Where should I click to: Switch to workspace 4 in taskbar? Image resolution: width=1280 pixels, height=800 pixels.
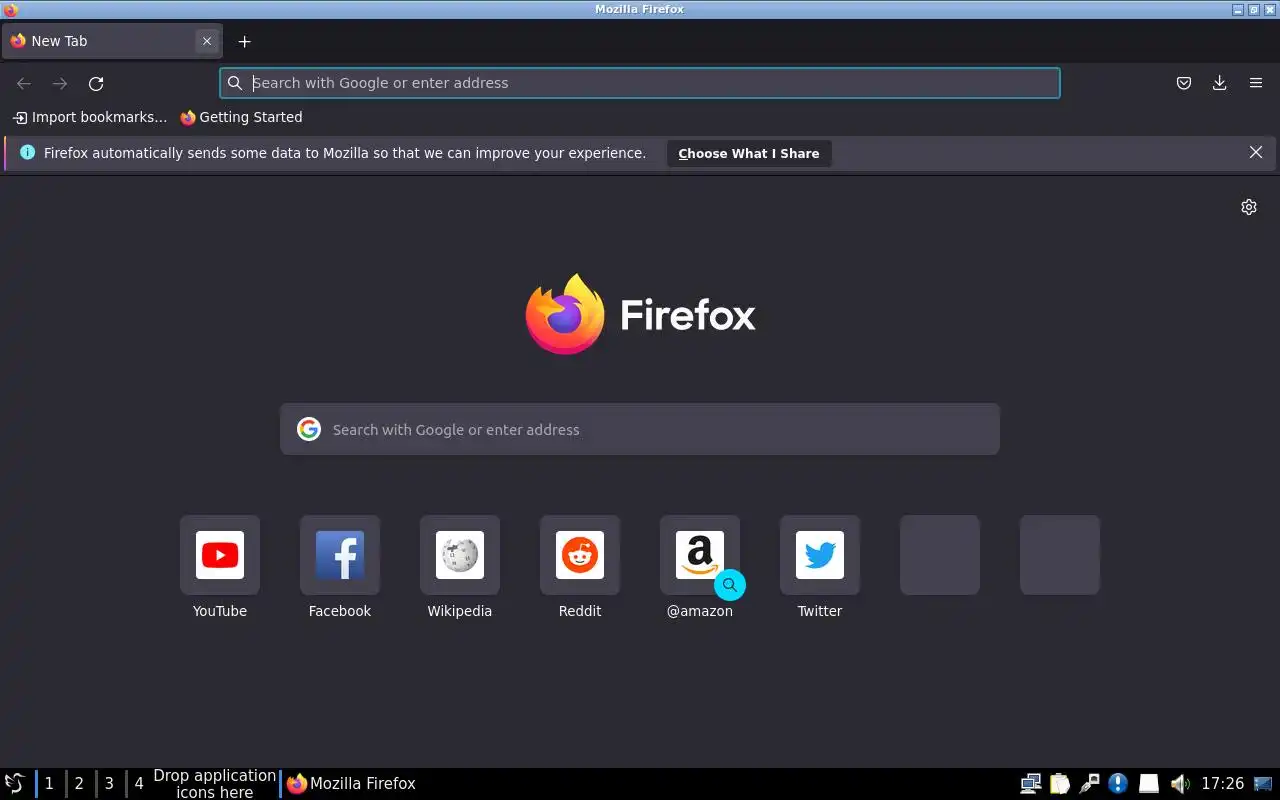coord(139,784)
